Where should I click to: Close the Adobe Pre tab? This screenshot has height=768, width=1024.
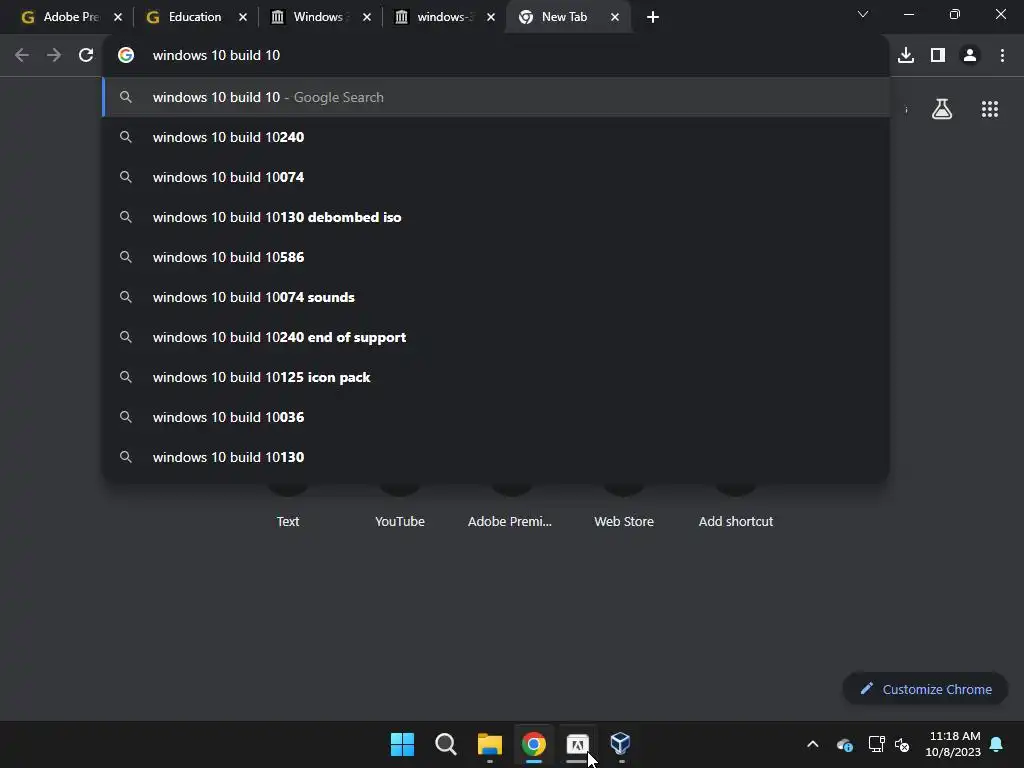point(118,17)
